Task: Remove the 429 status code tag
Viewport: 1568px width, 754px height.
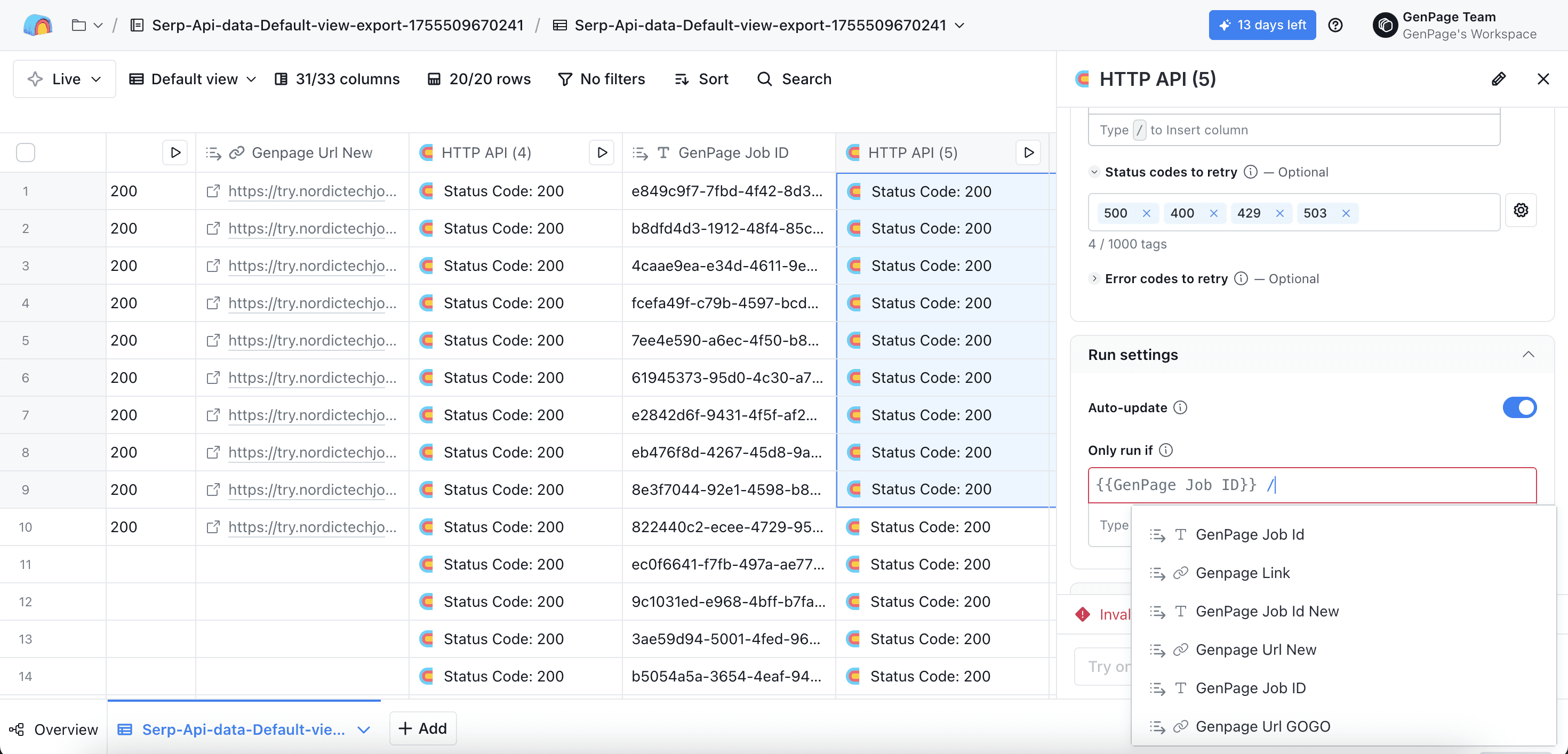Action: [x=1279, y=213]
